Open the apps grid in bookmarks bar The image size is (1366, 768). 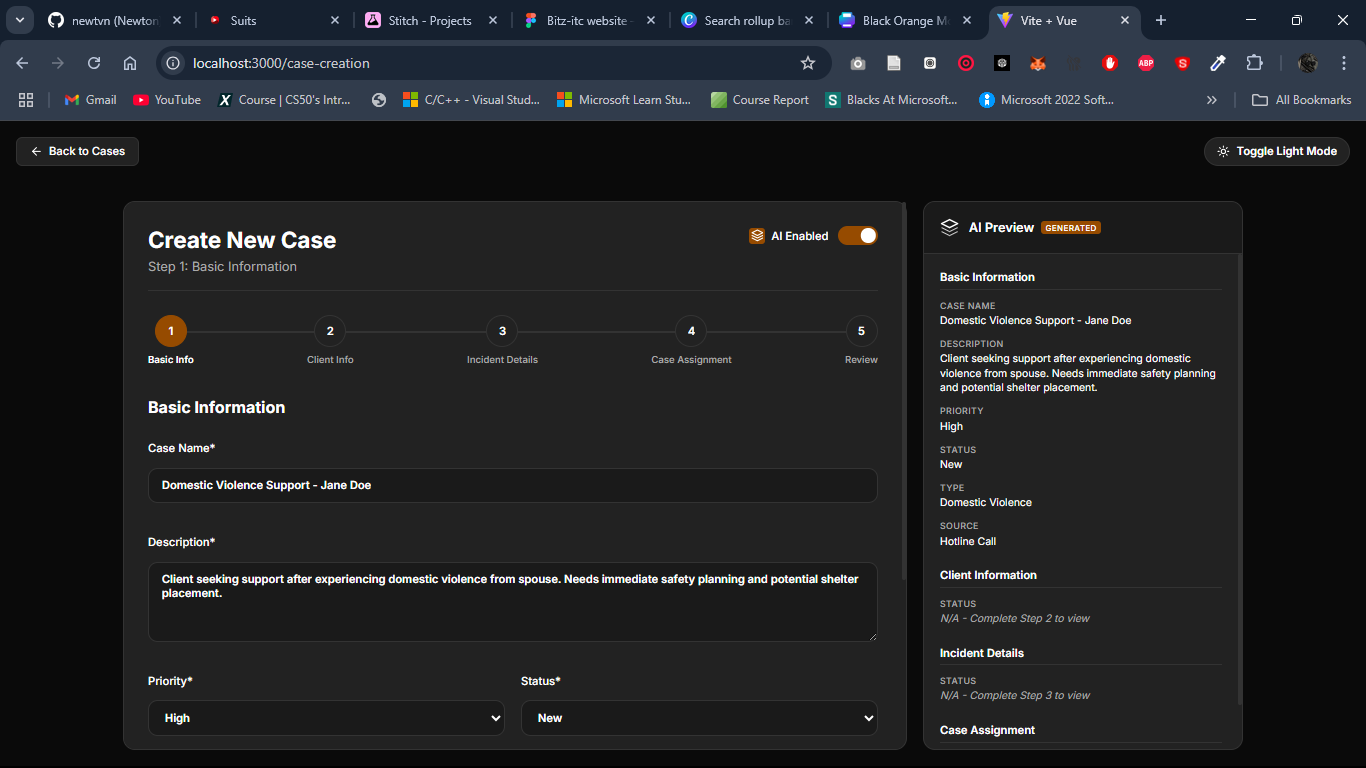click(x=26, y=100)
